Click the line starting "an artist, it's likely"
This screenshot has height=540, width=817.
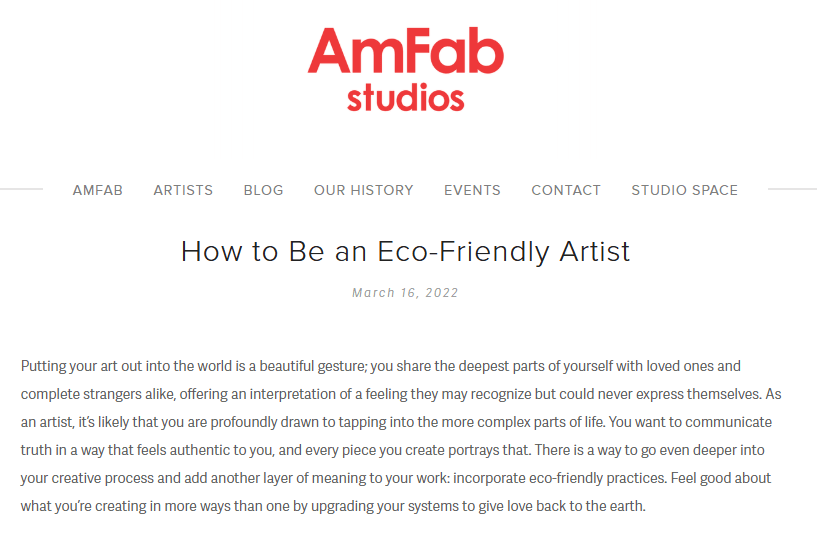(x=395, y=423)
